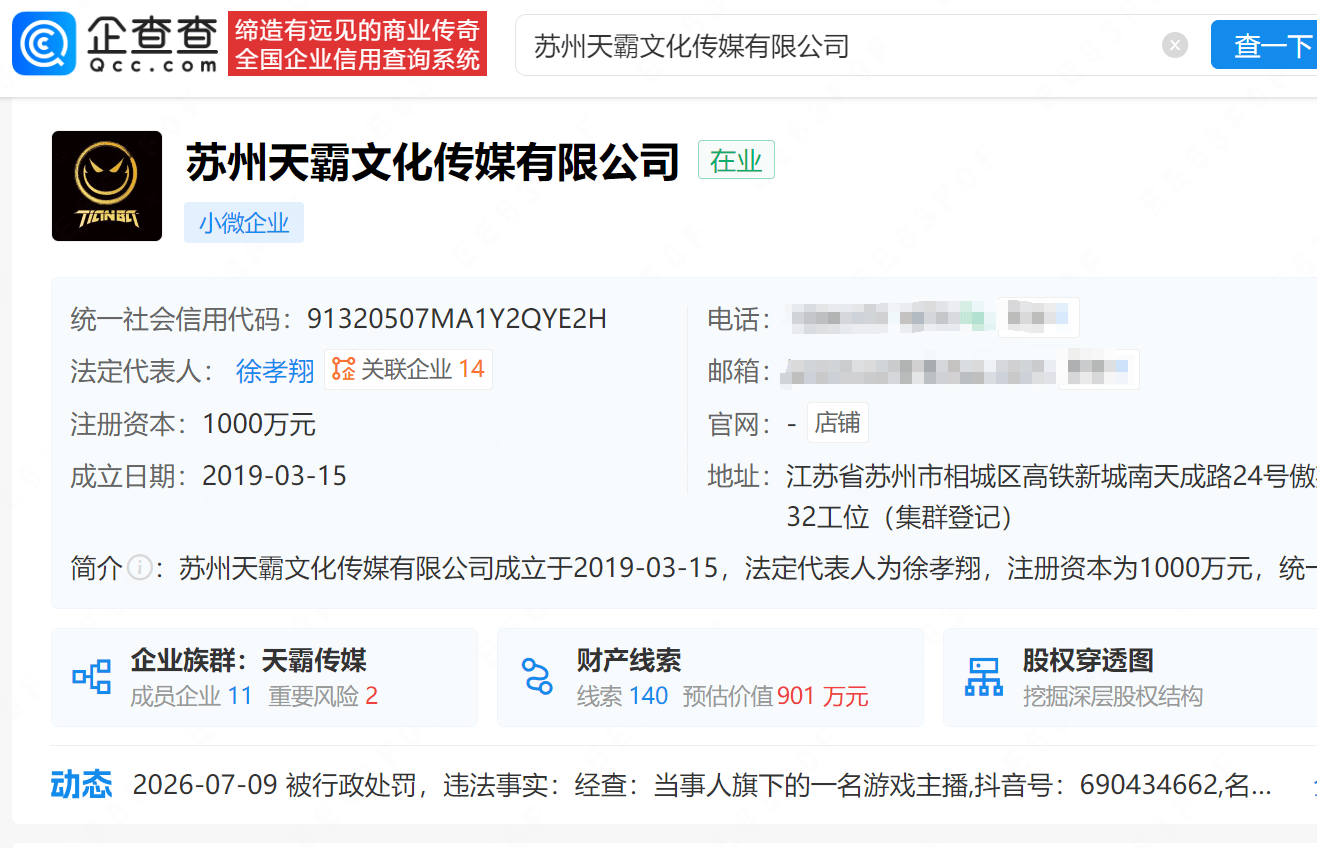Image resolution: width=1317 pixels, height=848 pixels.
Task: Click the Qcc.com logo icon
Action: [44, 44]
